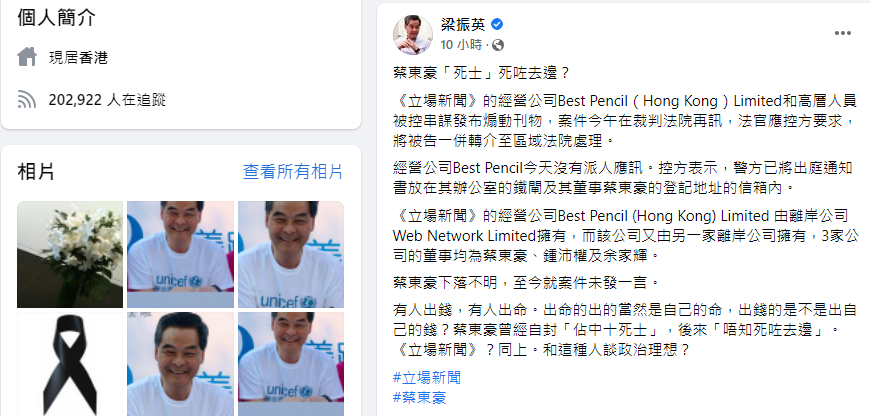Click 查看所有相片 link
The height and width of the screenshot is (416, 870).
point(293,172)
